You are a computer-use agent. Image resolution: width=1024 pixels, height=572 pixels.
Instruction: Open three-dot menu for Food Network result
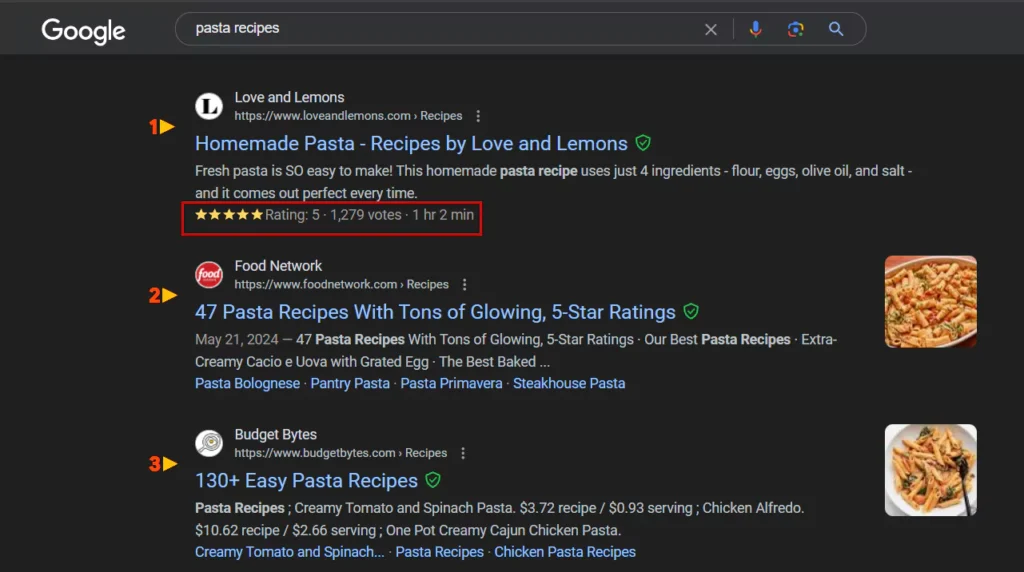click(x=464, y=285)
